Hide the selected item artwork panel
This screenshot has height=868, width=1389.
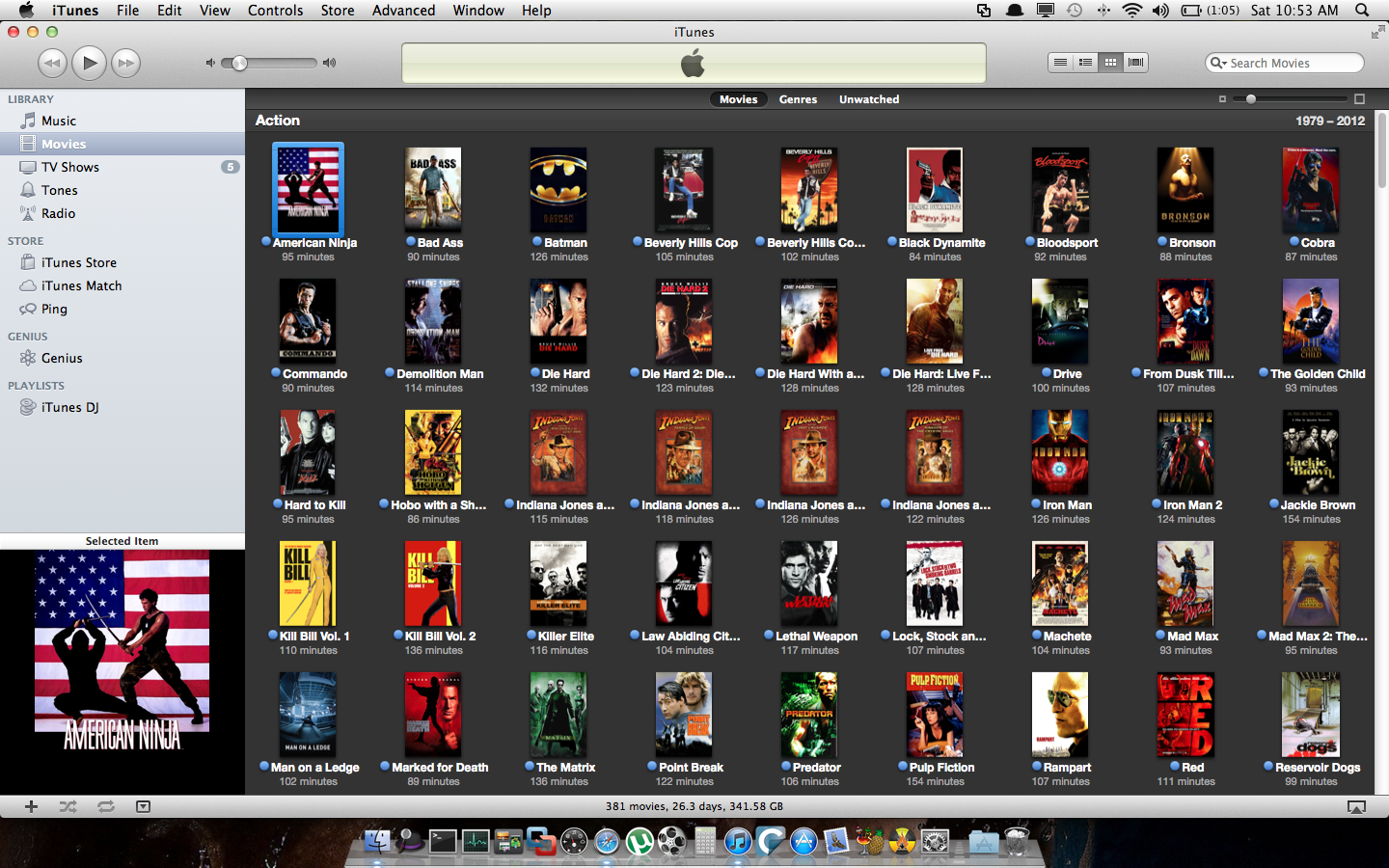(x=143, y=806)
